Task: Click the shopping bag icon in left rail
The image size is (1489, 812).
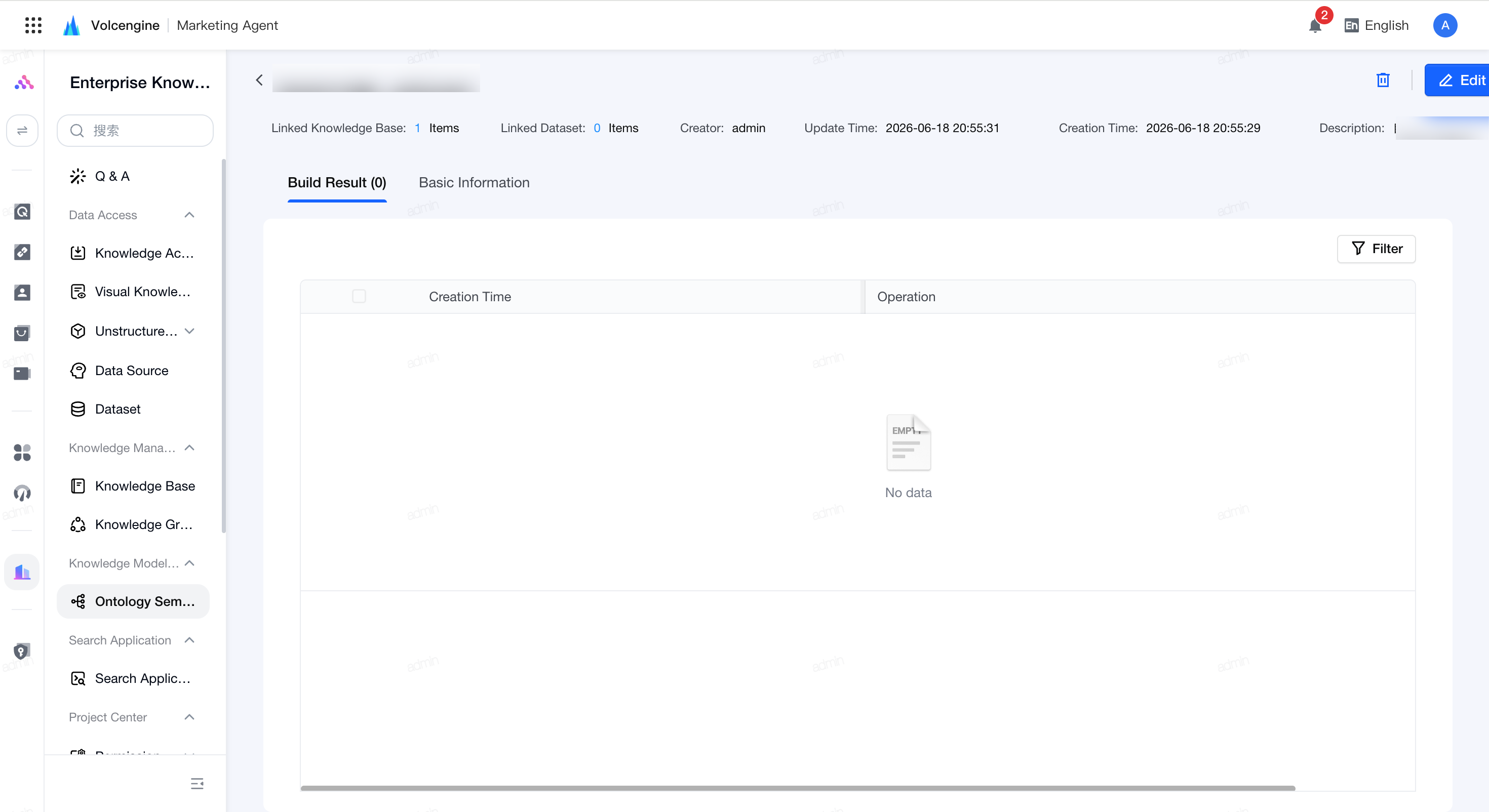Action: click(x=22, y=333)
